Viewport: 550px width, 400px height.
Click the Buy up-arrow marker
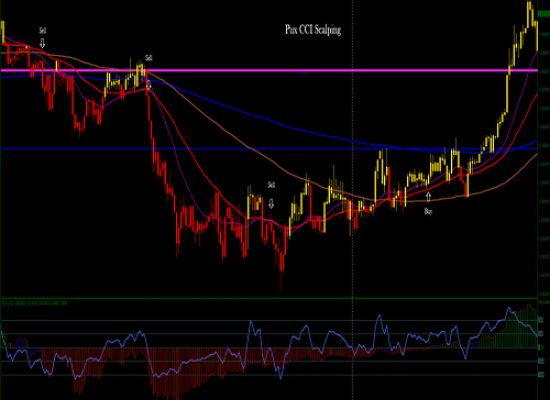428,196
